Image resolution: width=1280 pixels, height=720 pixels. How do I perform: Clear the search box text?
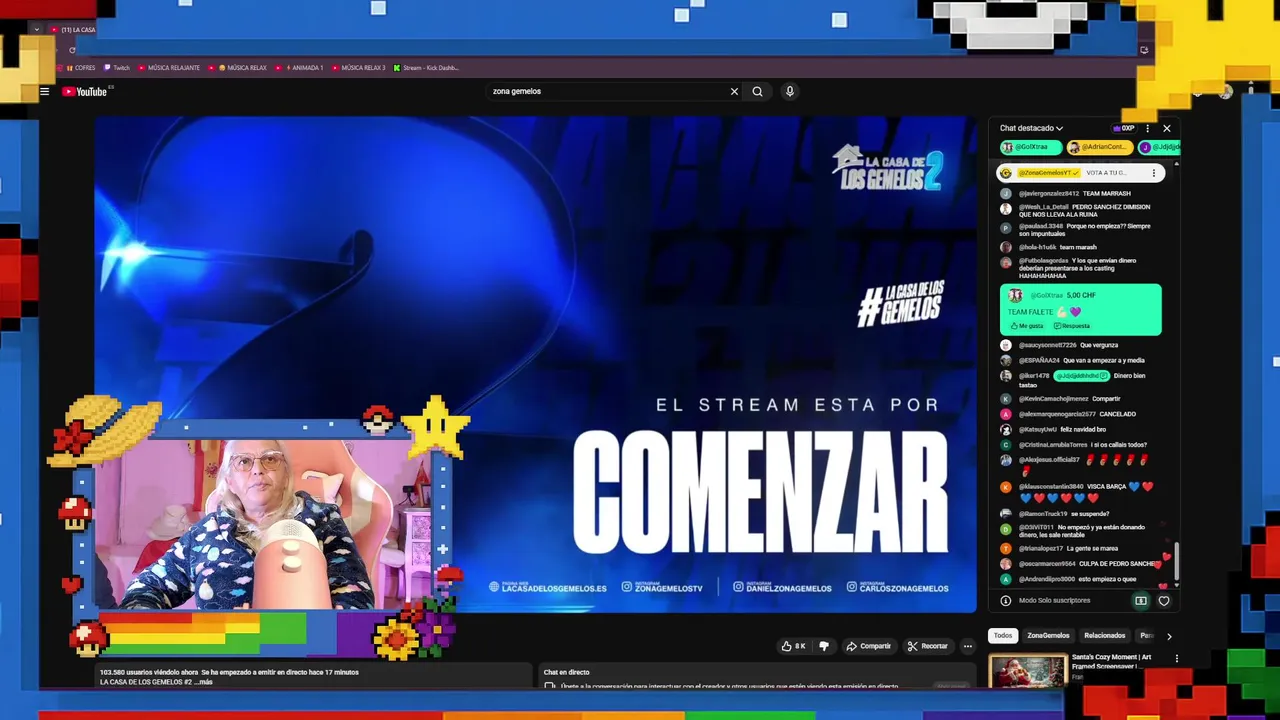734,91
